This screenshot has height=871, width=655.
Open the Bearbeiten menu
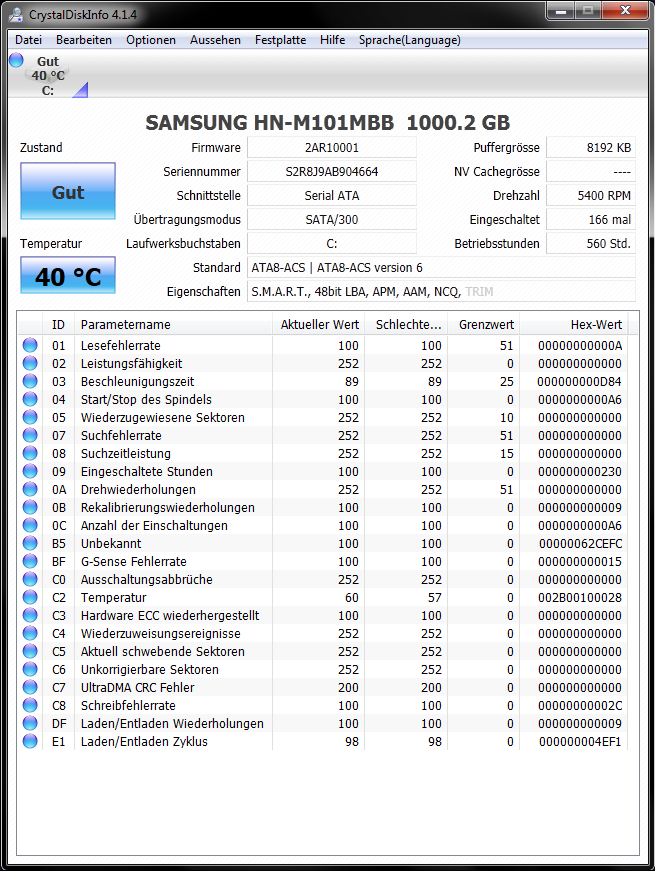click(x=84, y=40)
